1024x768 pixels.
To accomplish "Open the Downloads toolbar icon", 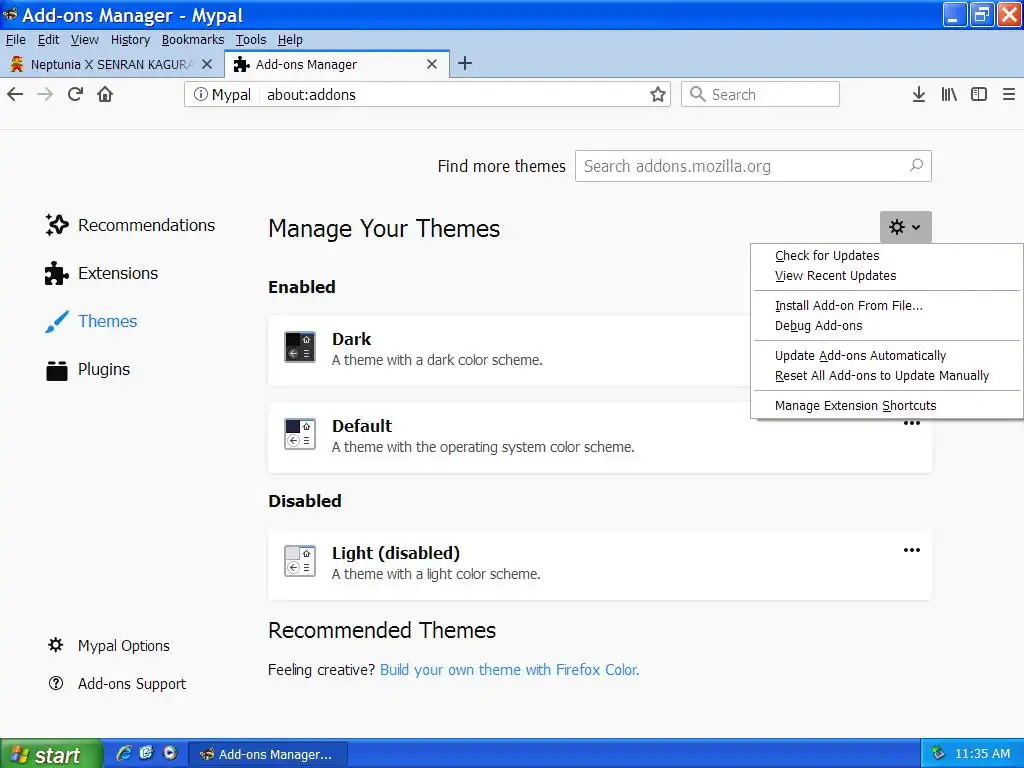I will click(918, 95).
